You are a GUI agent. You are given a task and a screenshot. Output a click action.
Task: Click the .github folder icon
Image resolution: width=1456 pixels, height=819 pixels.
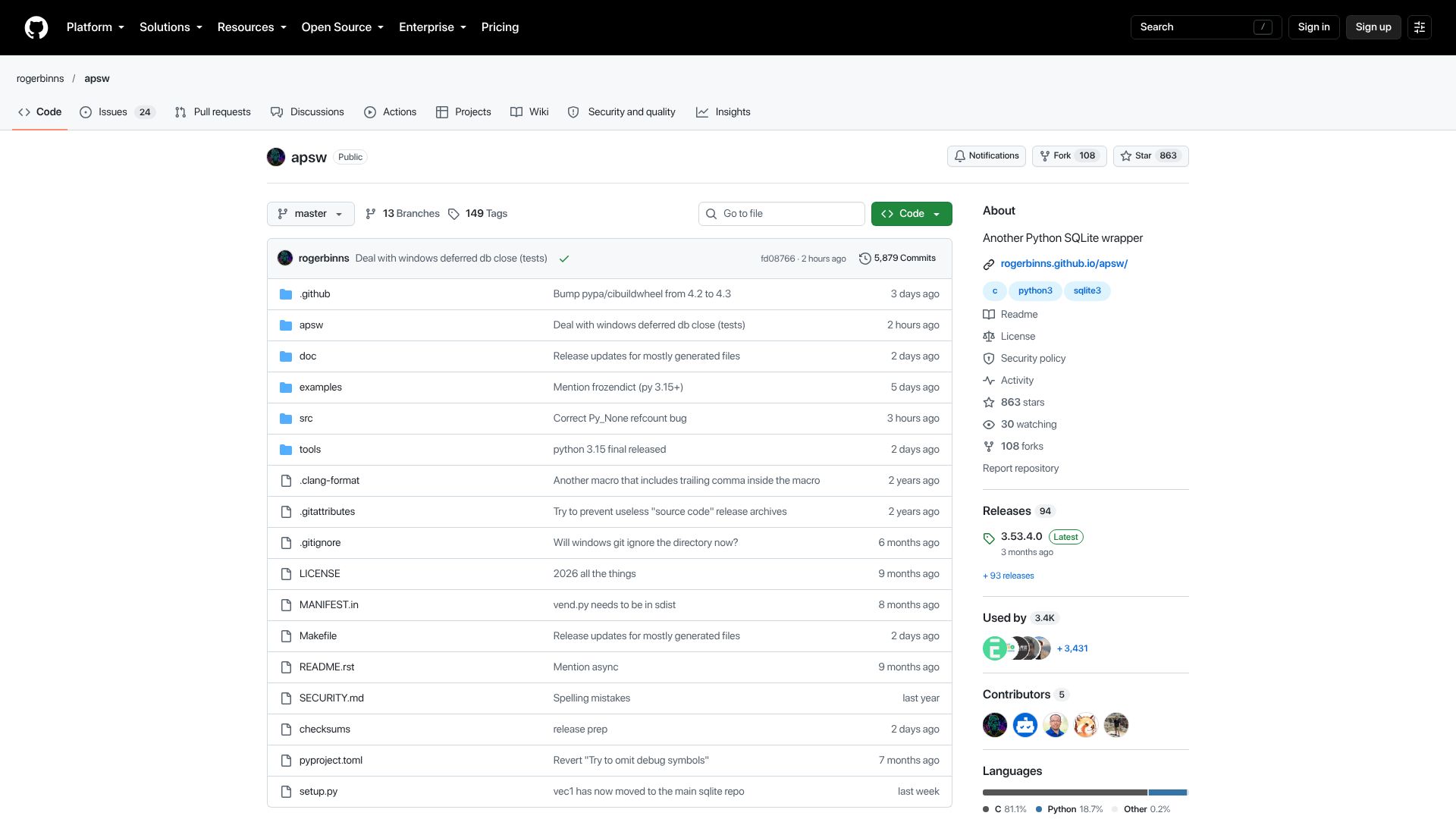click(x=286, y=294)
